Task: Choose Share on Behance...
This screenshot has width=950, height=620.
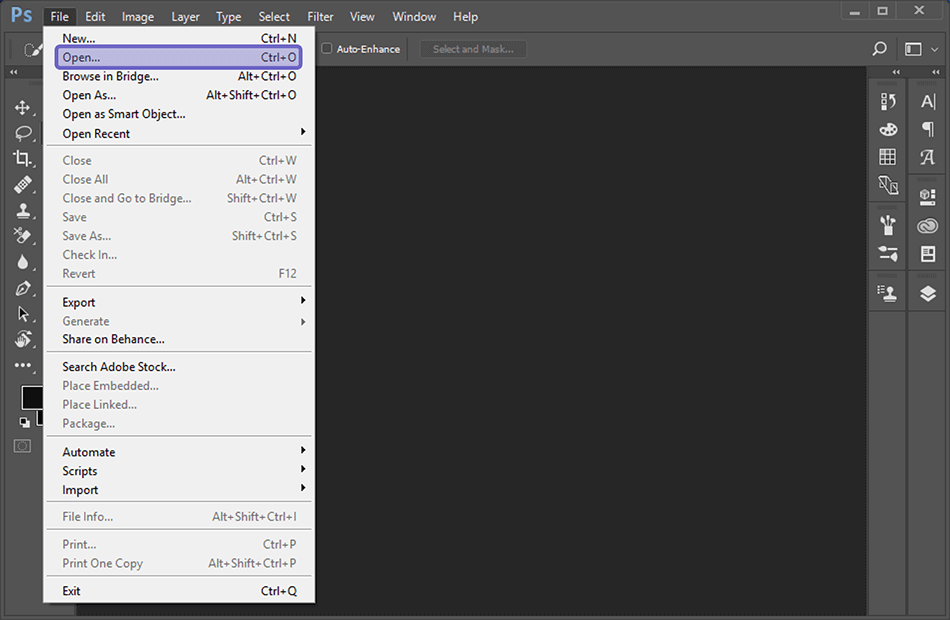Action: [x=179, y=339]
